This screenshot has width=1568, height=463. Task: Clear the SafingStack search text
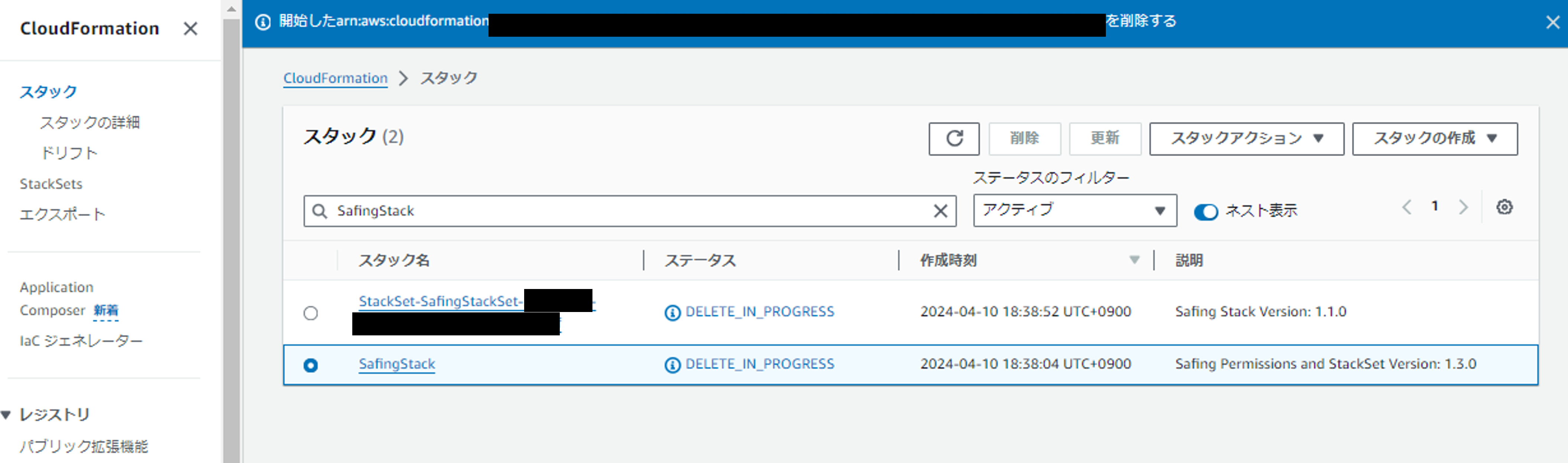(940, 211)
